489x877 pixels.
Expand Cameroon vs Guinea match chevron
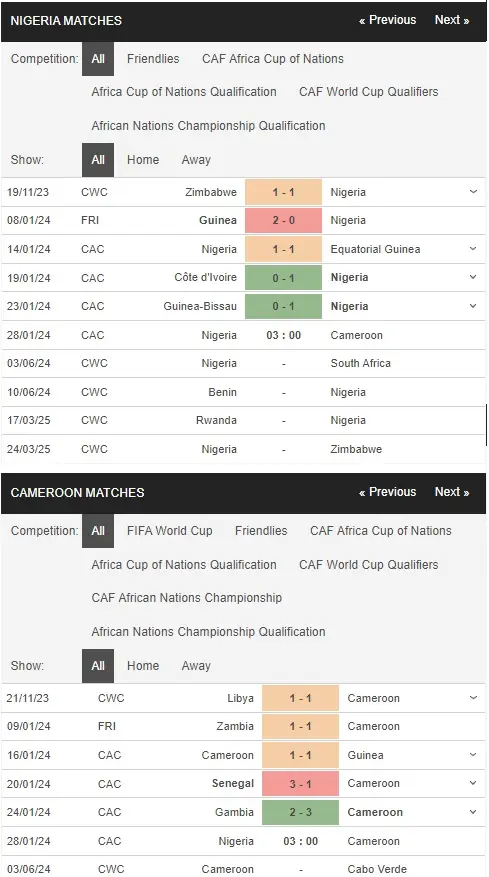point(473,755)
